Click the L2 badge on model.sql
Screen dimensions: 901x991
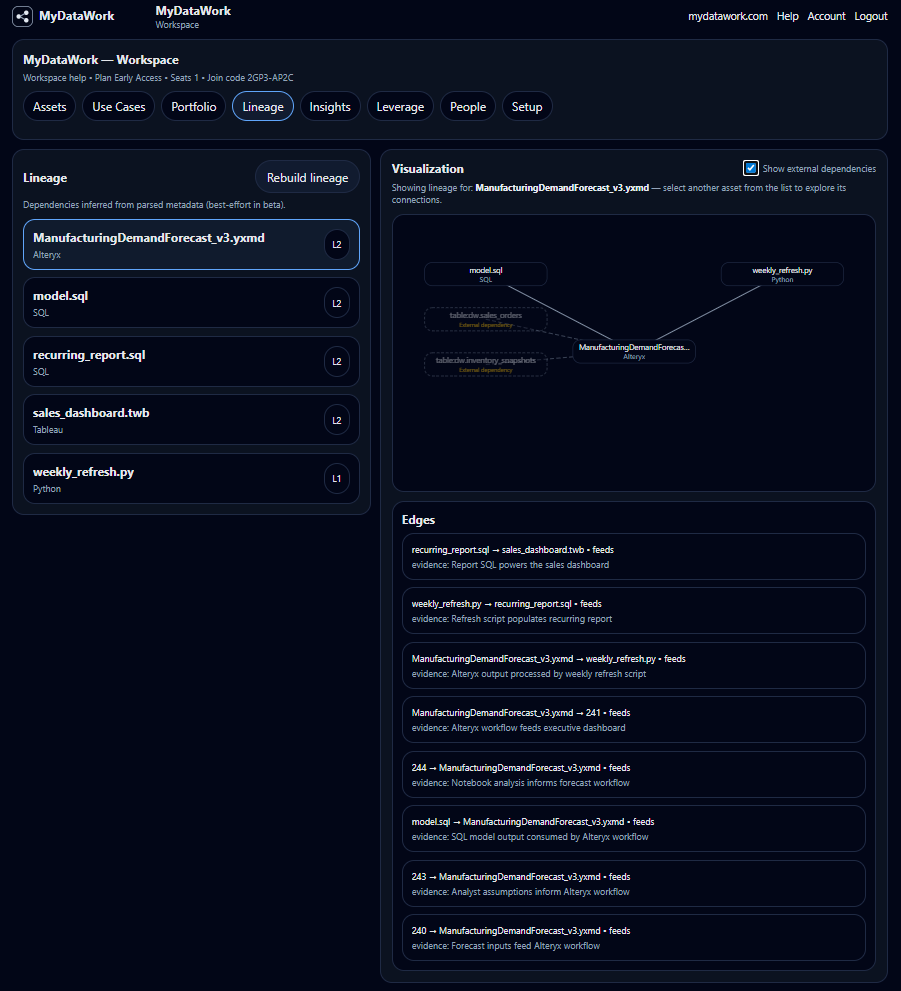337,303
